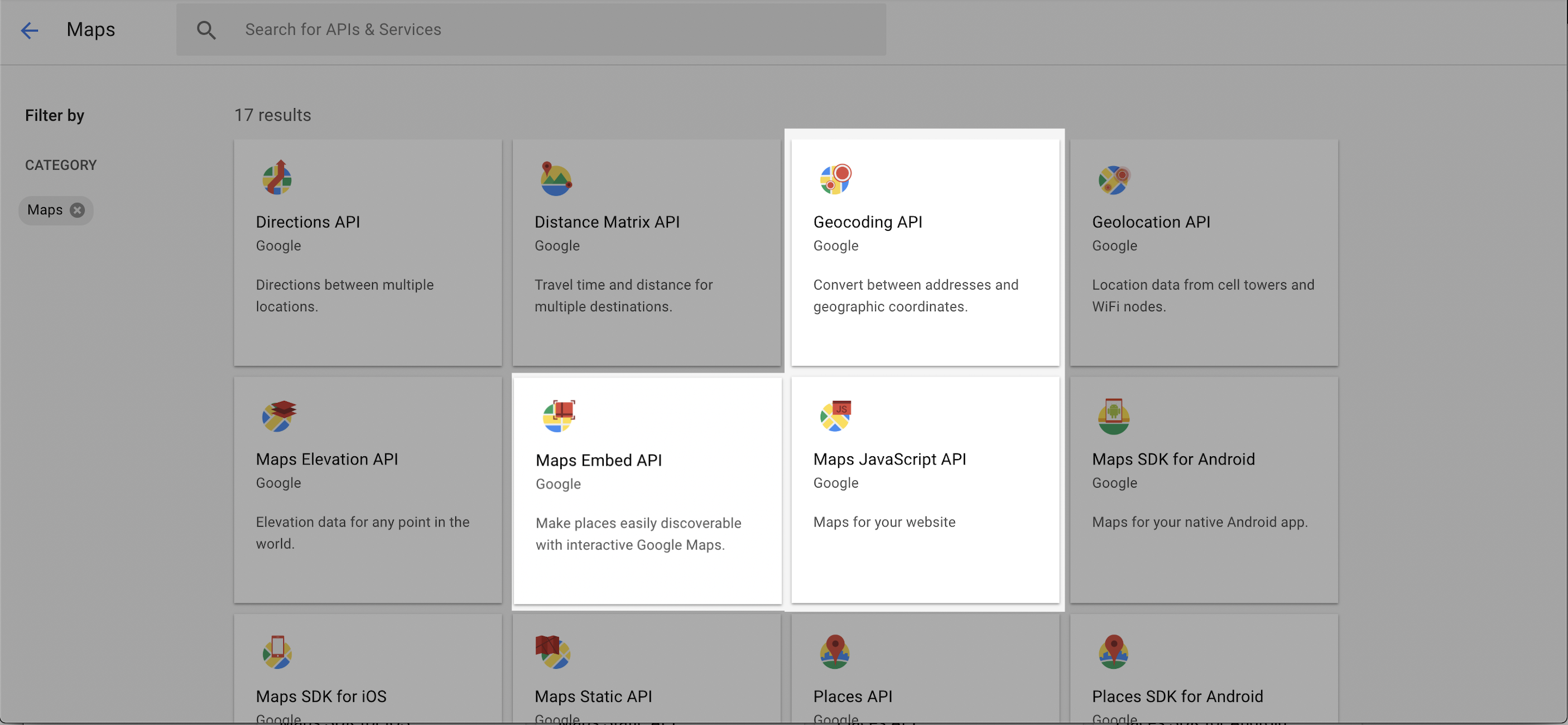Click 'Maps for your native Android app.'
Viewport: 1568px width, 725px height.
1199,522
